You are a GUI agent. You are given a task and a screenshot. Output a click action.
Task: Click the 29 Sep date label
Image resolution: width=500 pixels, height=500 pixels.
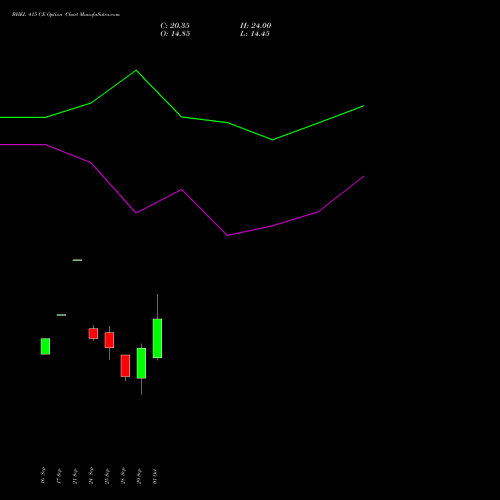point(139,476)
